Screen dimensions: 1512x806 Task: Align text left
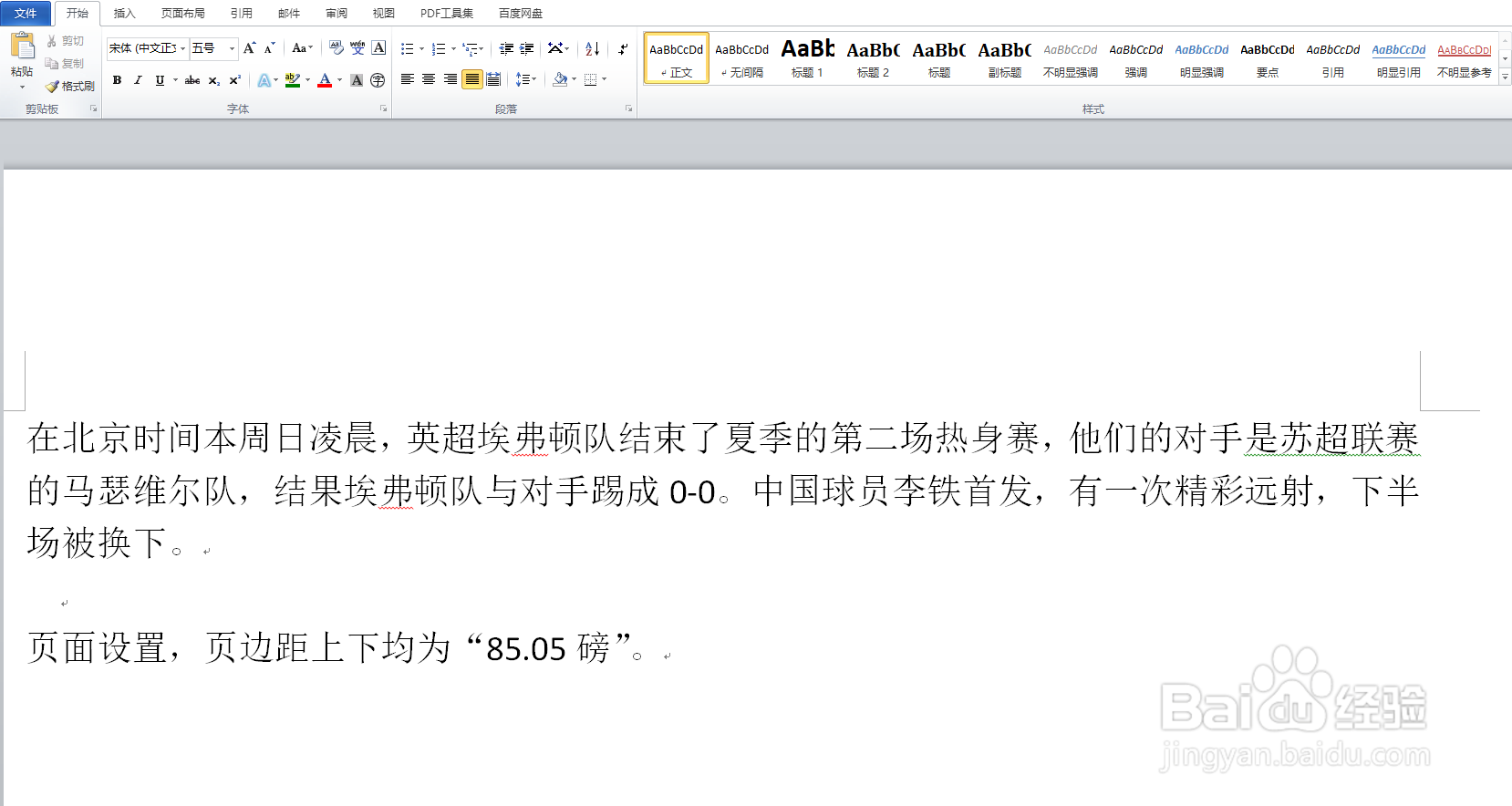click(408, 79)
